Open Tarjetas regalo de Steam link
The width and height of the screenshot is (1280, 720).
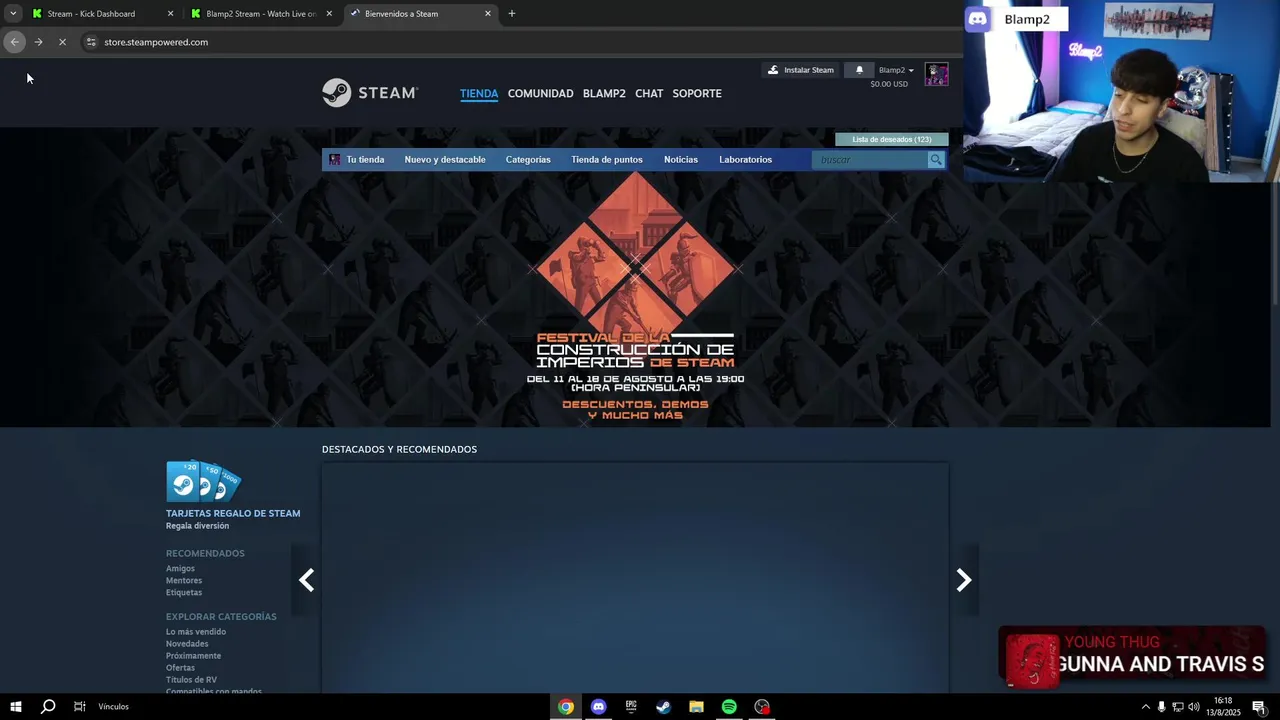[233, 513]
